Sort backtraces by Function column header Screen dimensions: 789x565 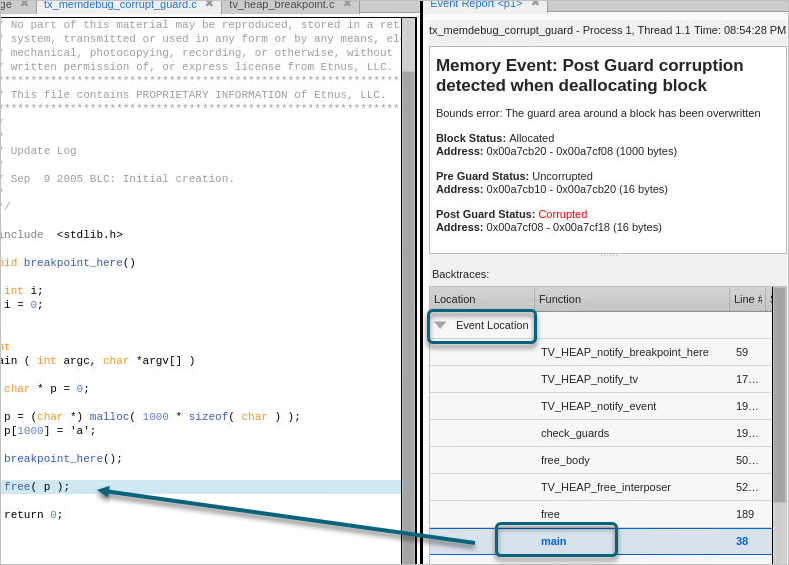(631, 299)
